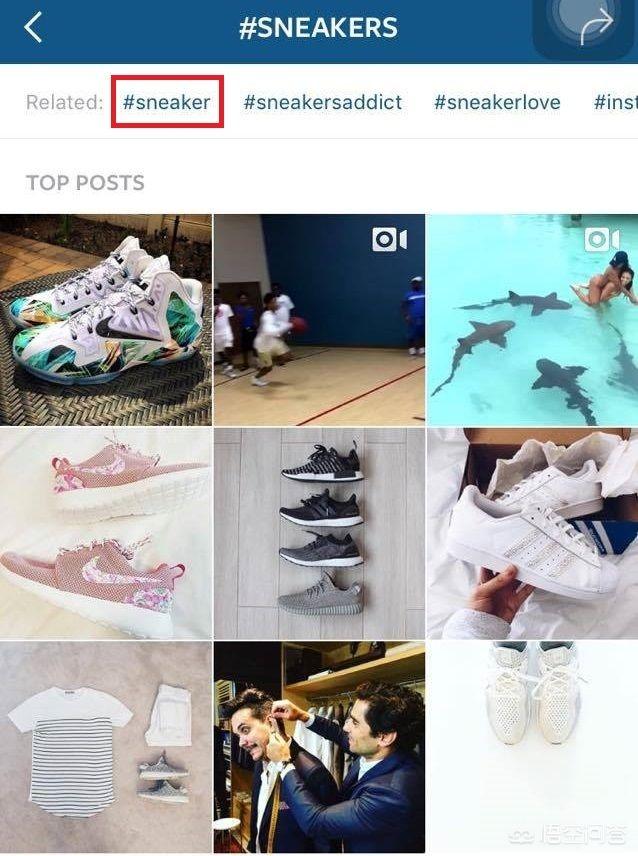Tap the Related label
The width and height of the screenshot is (638, 856).
click(x=64, y=102)
